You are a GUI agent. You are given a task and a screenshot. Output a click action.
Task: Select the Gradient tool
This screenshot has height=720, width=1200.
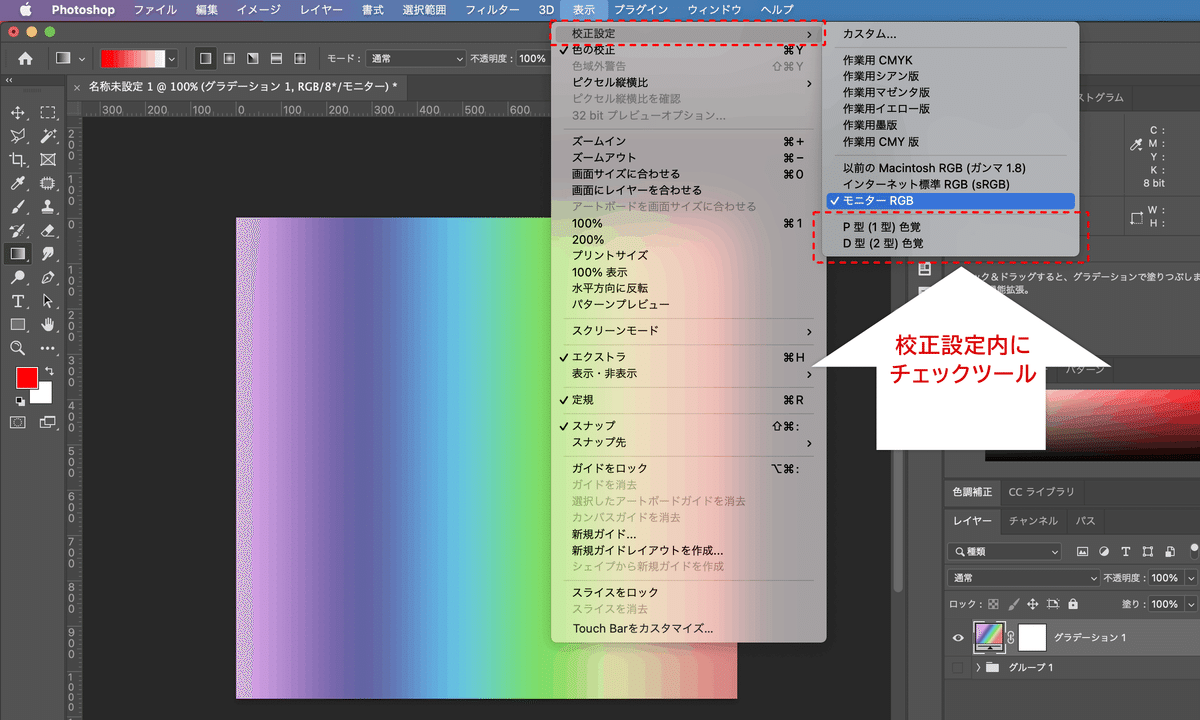point(18,254)
